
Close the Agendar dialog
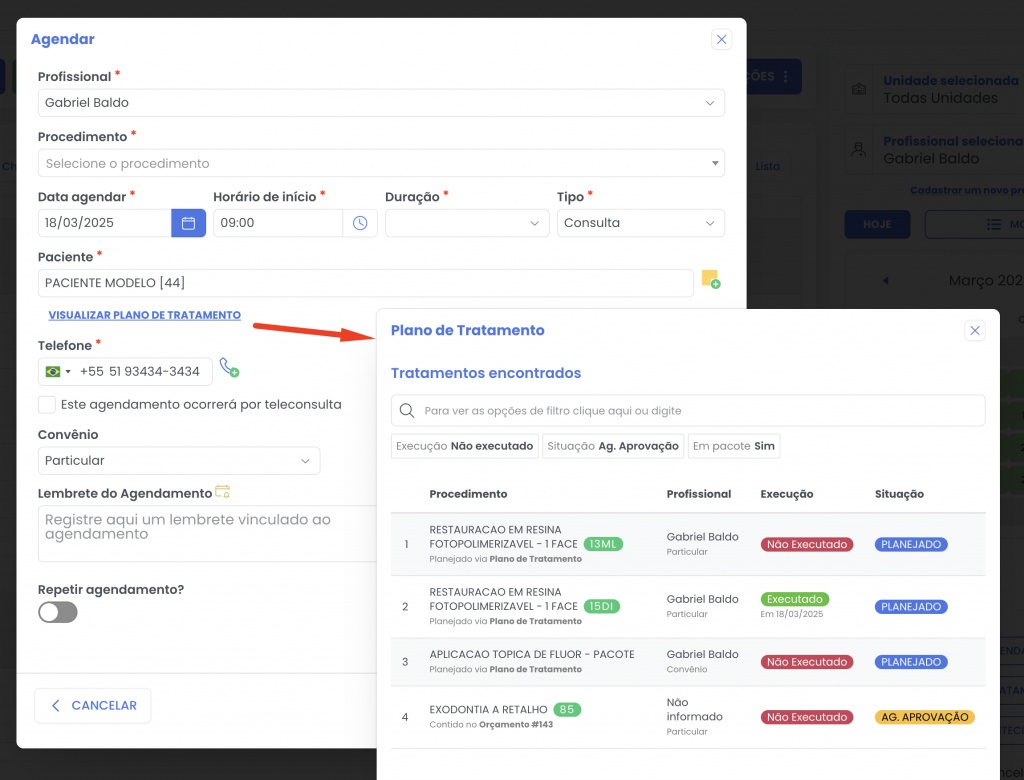tap(721, 40)
